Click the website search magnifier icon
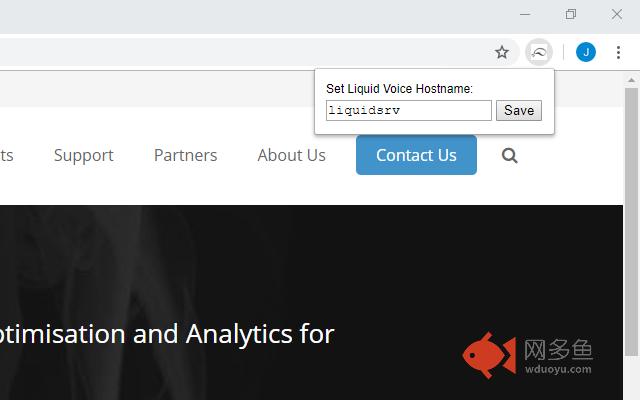The height and width of the screenshot is (400, 640). (509, 156)
